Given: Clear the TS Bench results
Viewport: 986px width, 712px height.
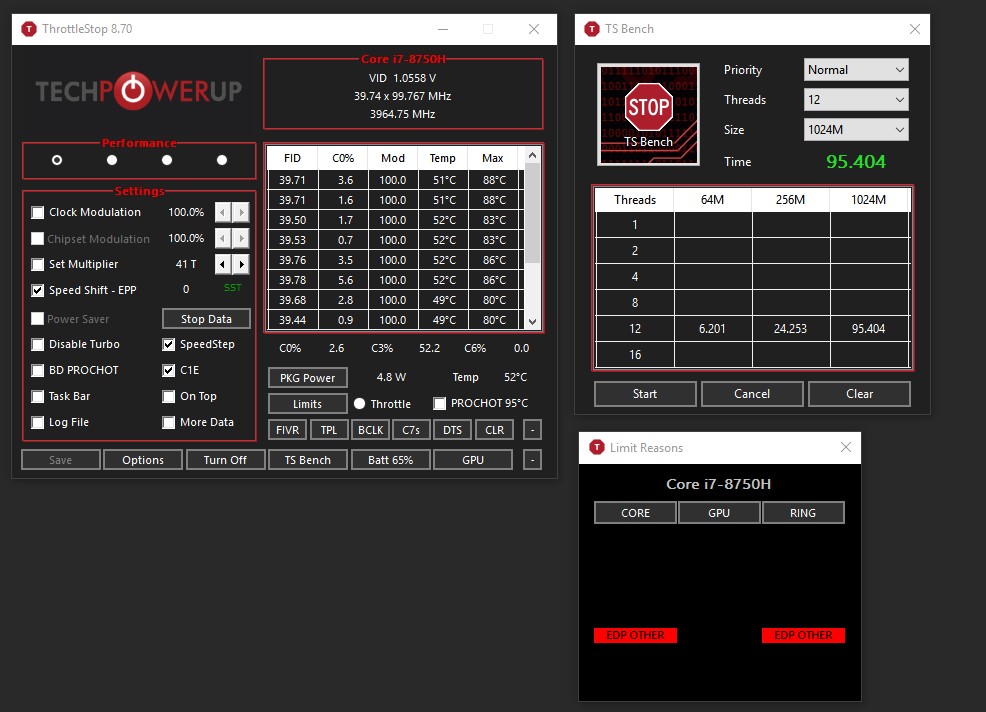Looking at the screenshot, I should [860, 394].
